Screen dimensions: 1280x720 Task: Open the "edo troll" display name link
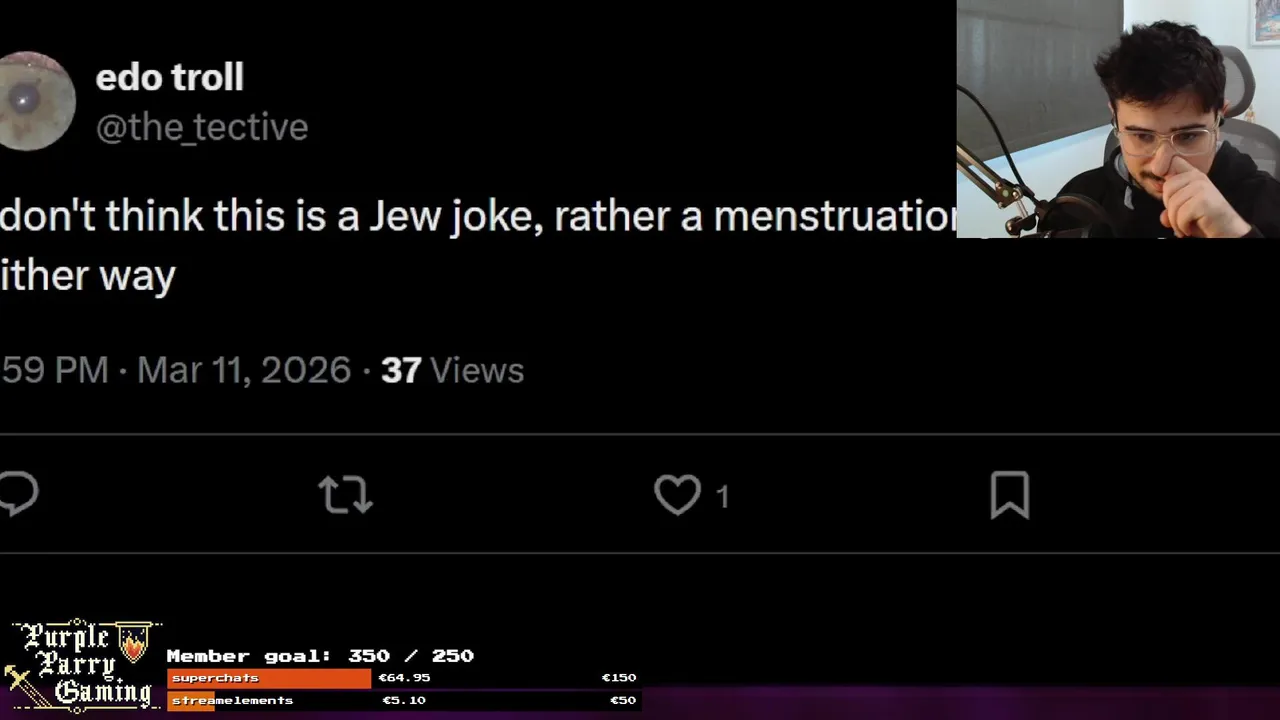(169, 77)
